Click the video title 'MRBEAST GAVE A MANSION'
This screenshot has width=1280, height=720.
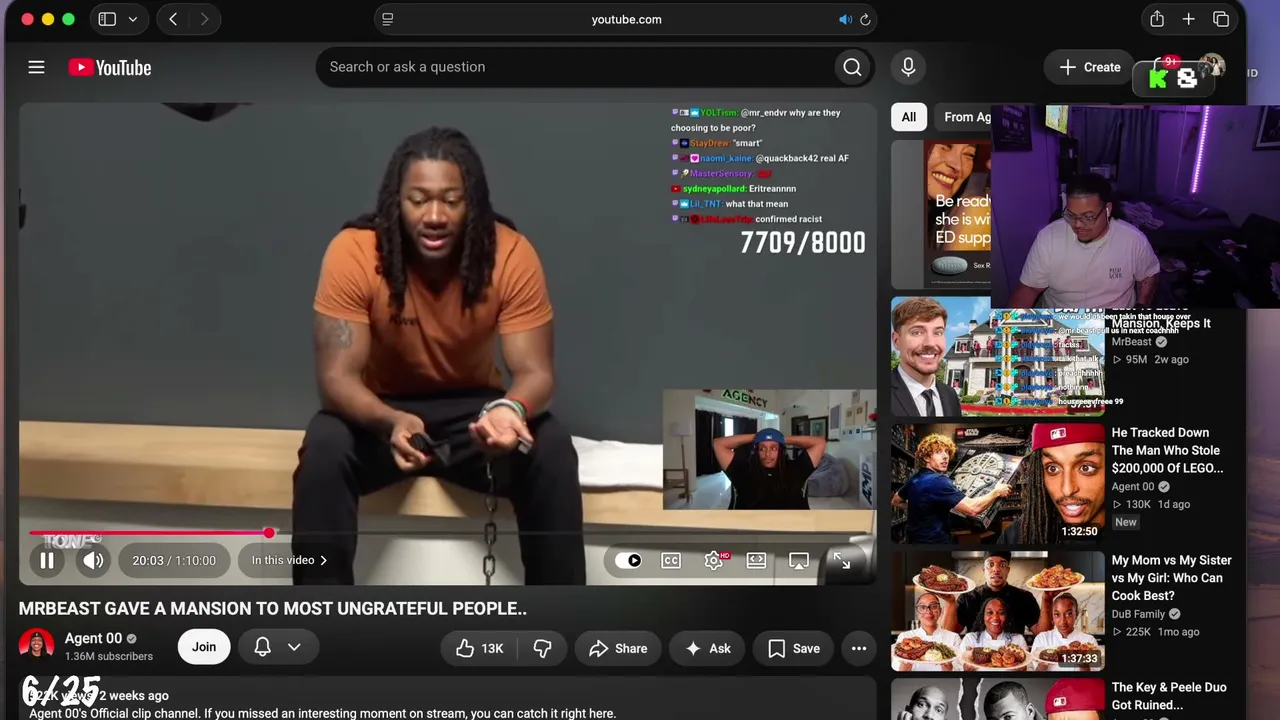click(273, 608)
